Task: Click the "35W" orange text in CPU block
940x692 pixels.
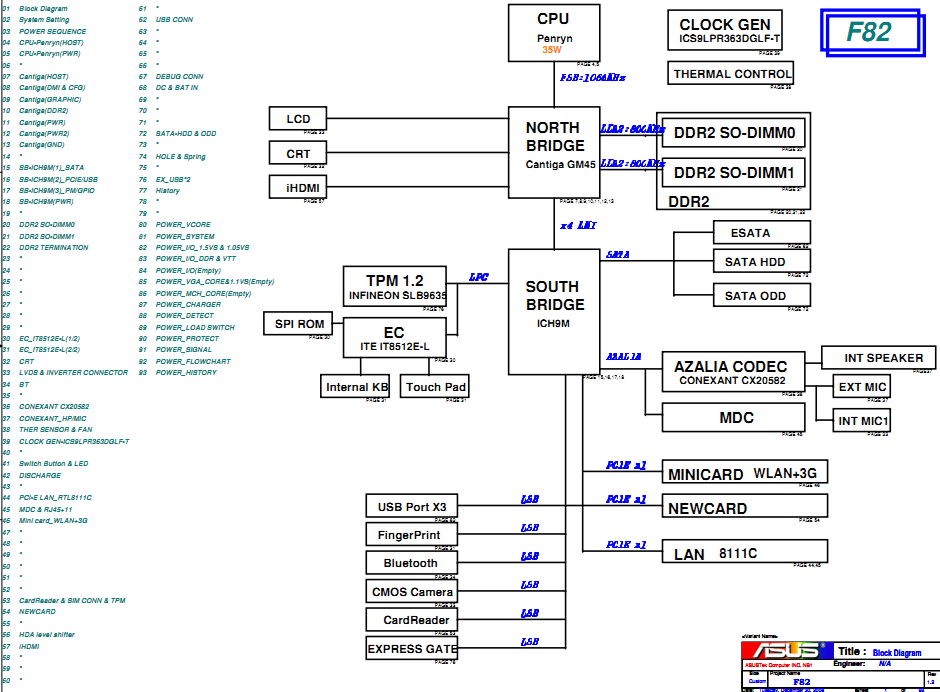Action: tap(552, 50)
